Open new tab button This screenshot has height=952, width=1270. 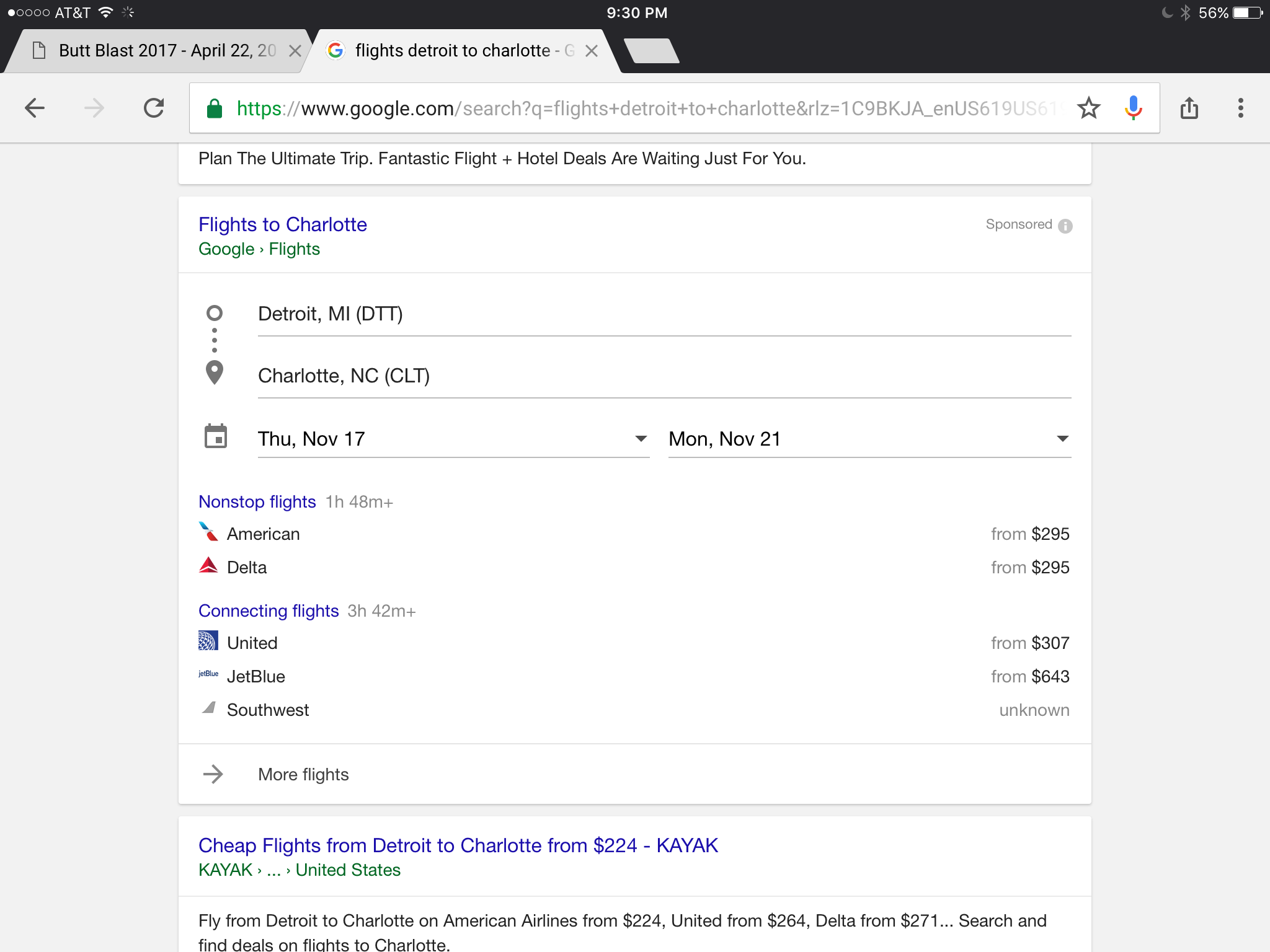click(x=651, y=51)
